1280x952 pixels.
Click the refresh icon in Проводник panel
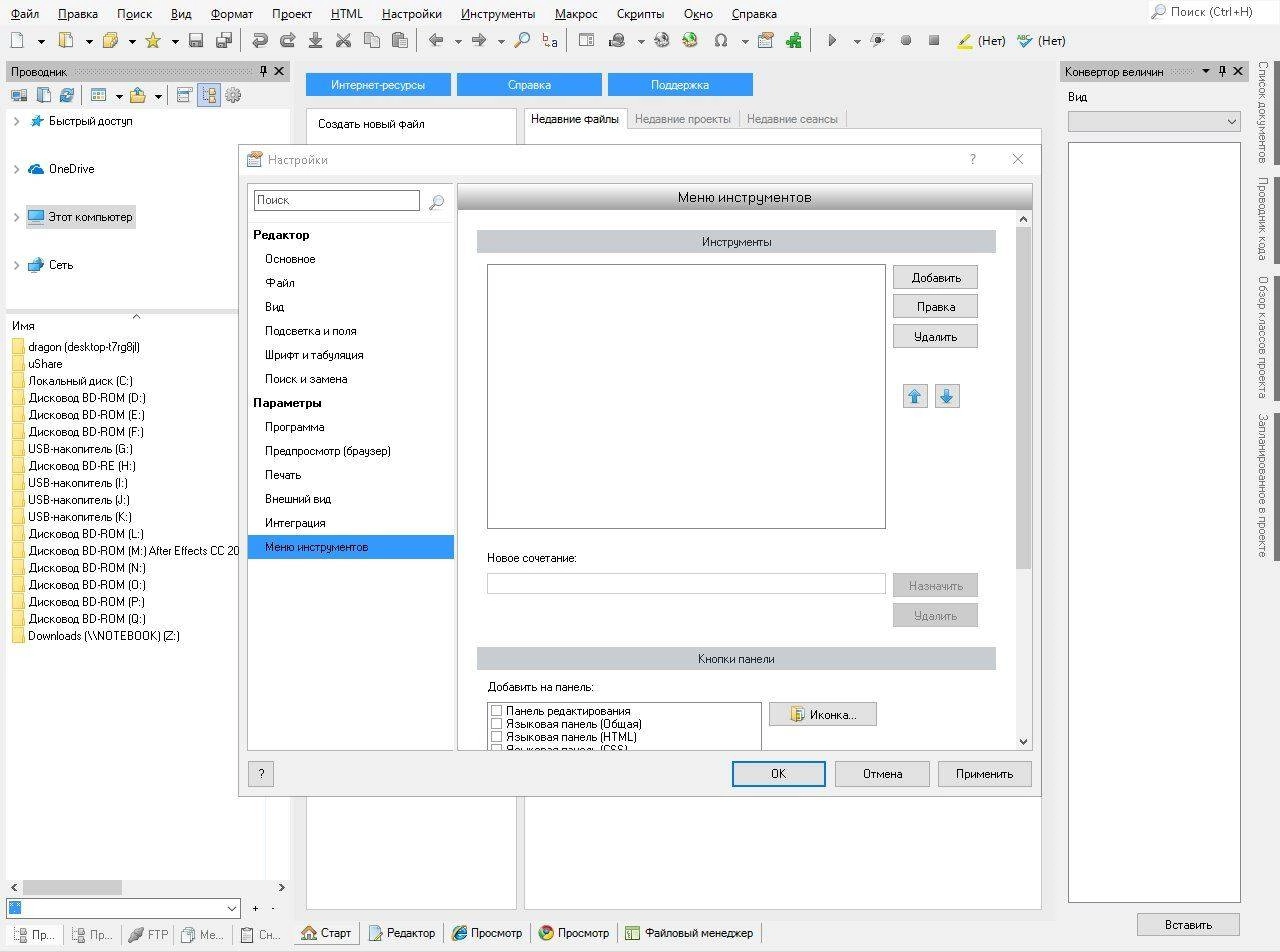(67, 95)
